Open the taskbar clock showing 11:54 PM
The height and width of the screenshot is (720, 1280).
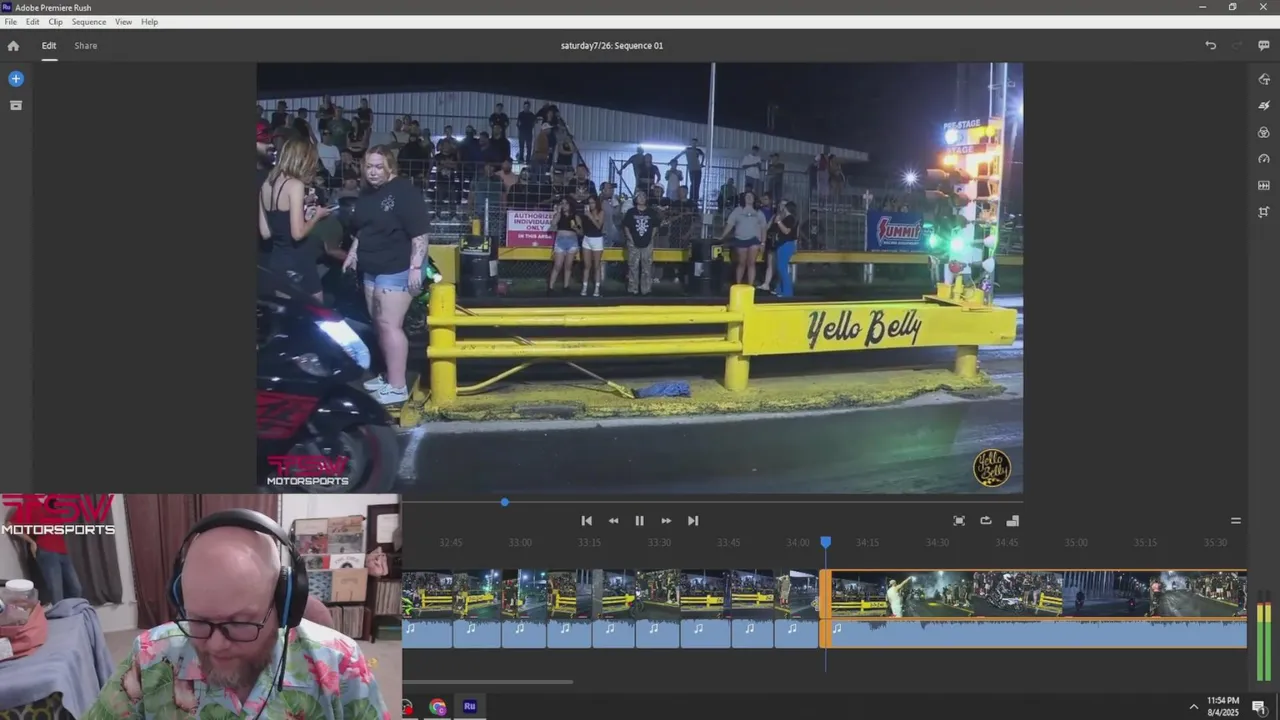tap(1223, 707)
